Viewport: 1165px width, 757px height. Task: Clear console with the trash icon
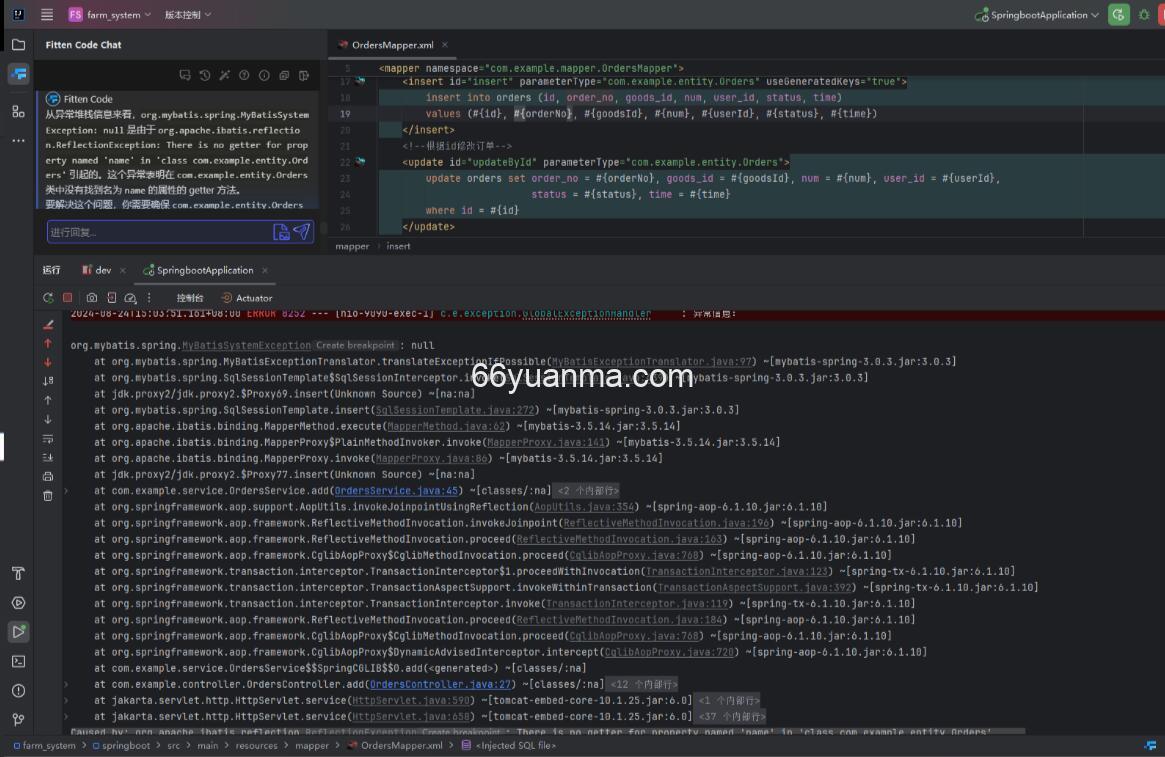(48, 496)
